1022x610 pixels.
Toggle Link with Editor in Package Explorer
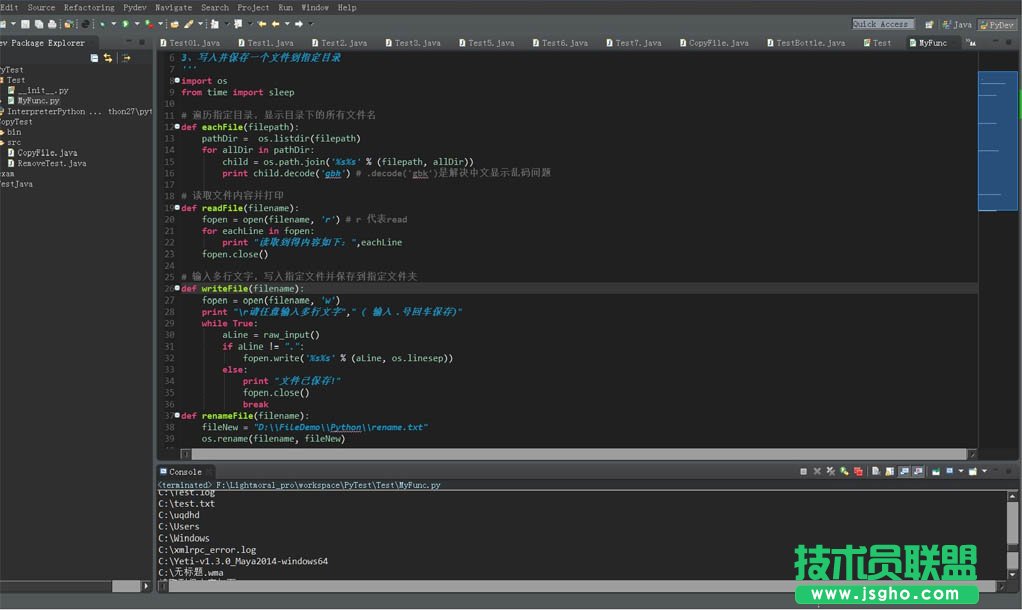pos(108,58)
